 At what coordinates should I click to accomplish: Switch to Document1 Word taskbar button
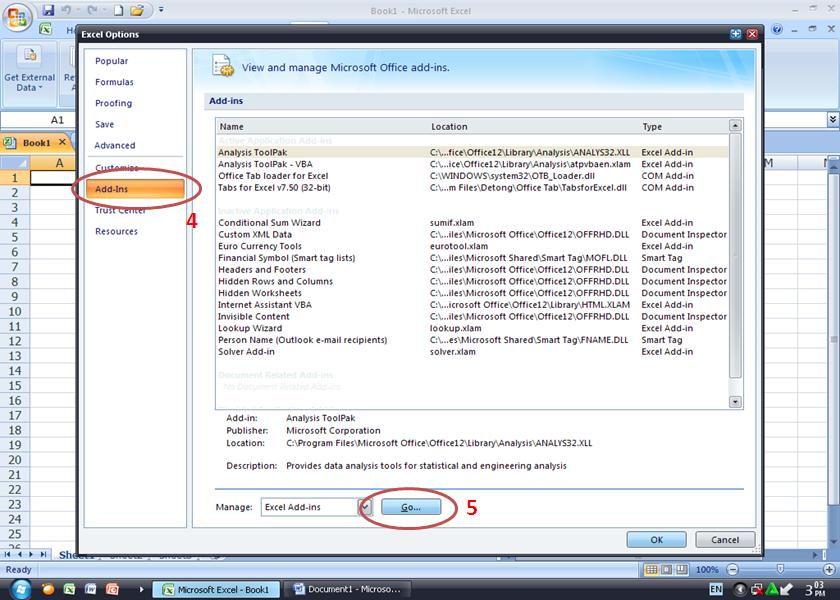click(x=347, y=589)
